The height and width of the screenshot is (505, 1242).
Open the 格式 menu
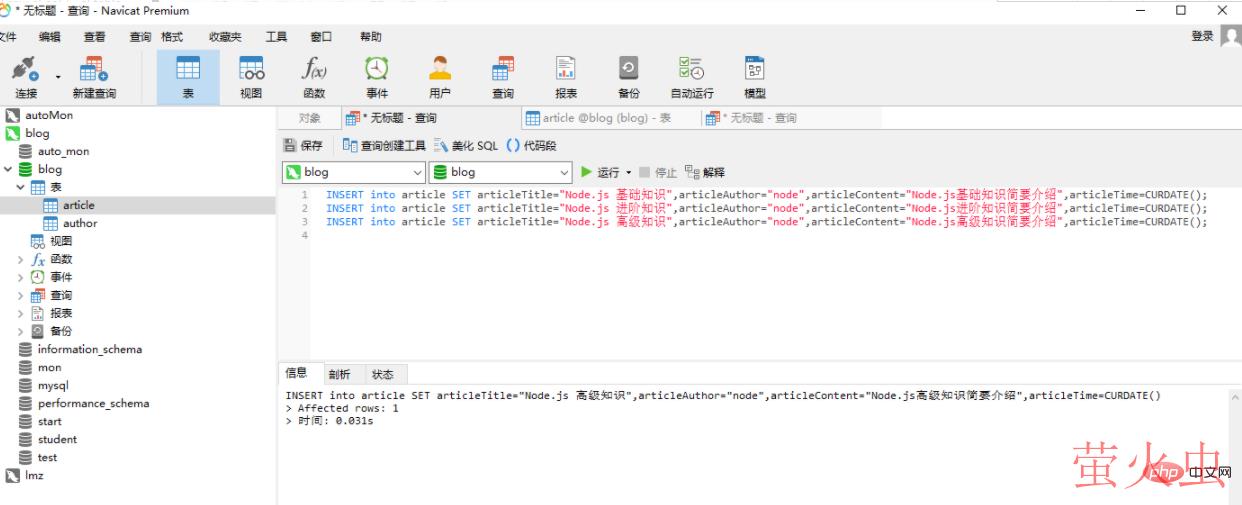(x=172, y=36)
